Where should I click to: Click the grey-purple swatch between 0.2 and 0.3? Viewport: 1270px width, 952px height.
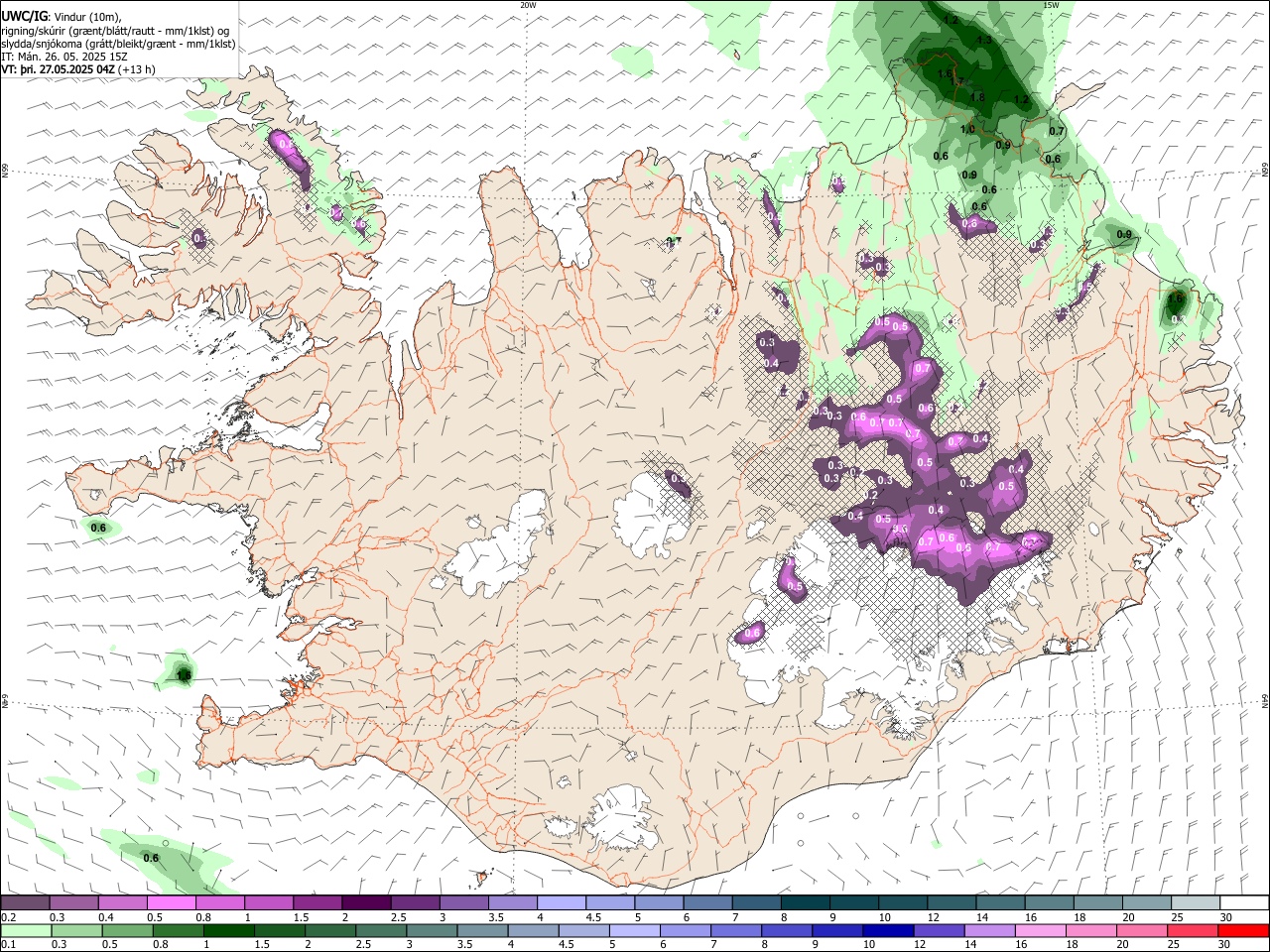point(25,902)
